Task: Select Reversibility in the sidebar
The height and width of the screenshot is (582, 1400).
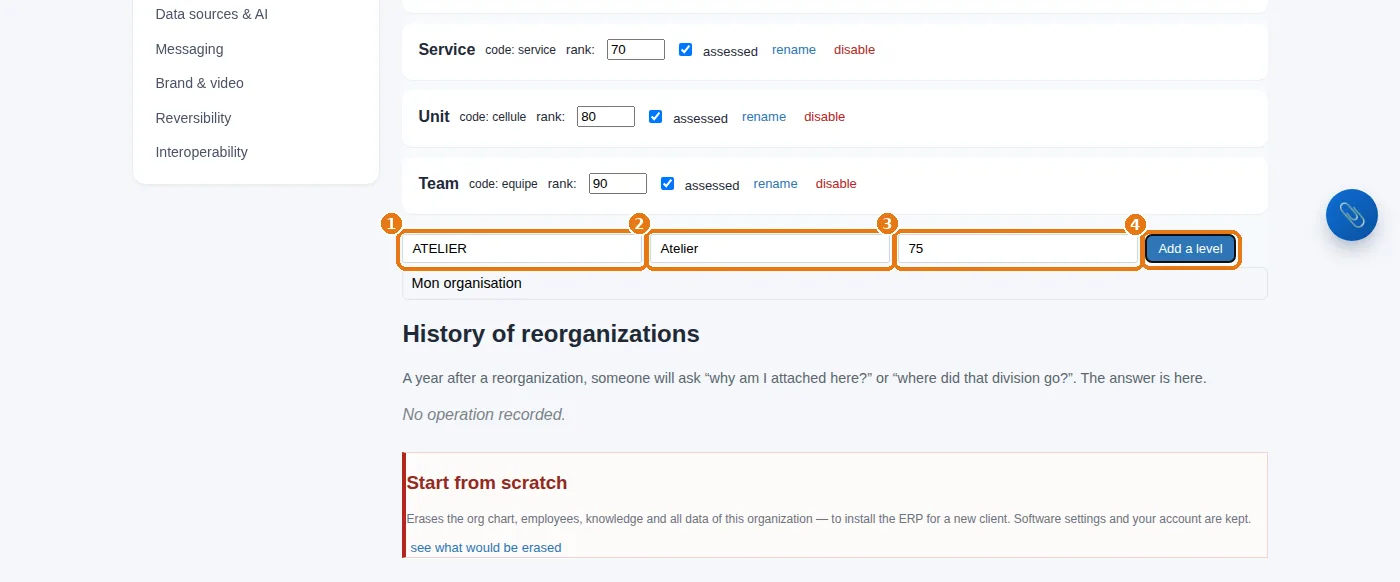Action: tap(193, 118)
